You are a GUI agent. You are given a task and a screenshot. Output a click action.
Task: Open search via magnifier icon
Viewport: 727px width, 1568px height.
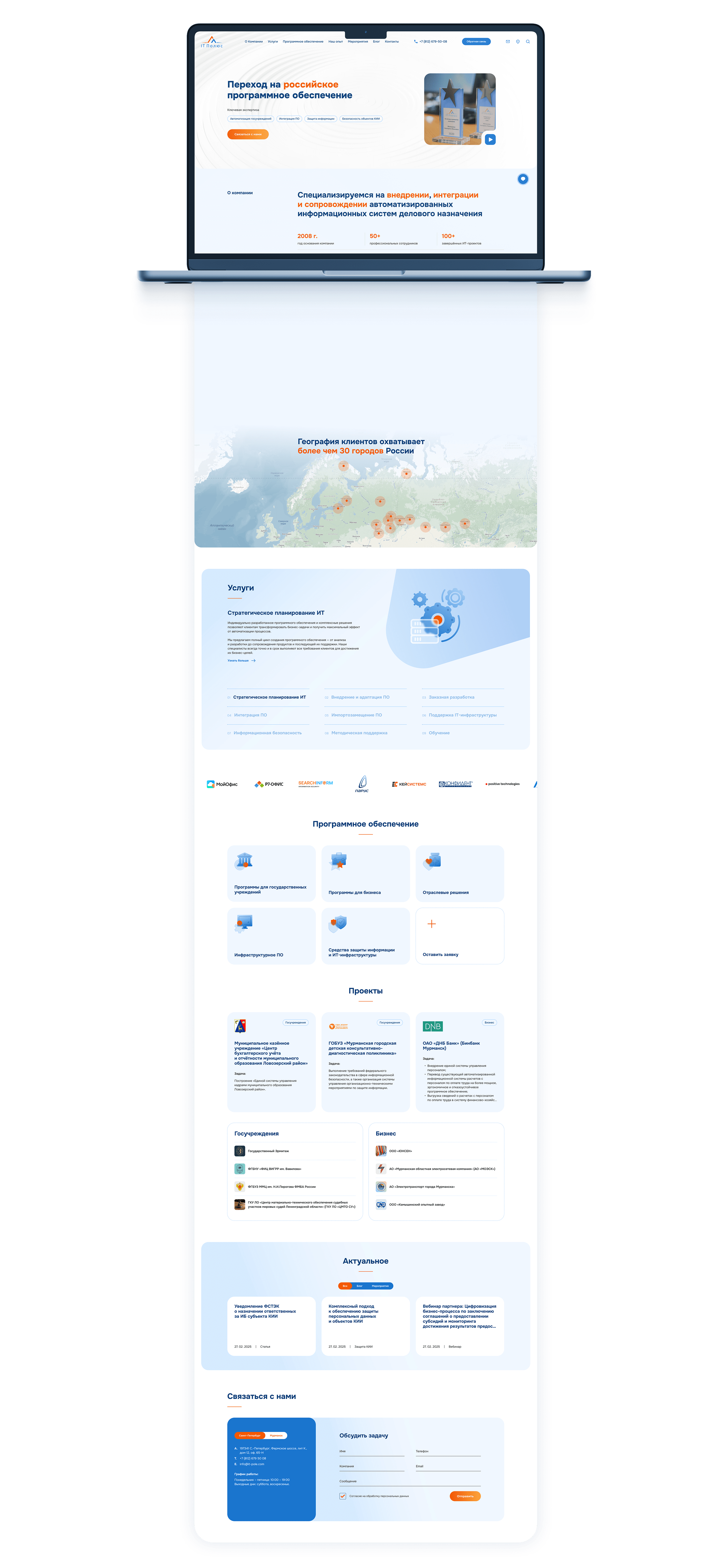tap(527, 42)
